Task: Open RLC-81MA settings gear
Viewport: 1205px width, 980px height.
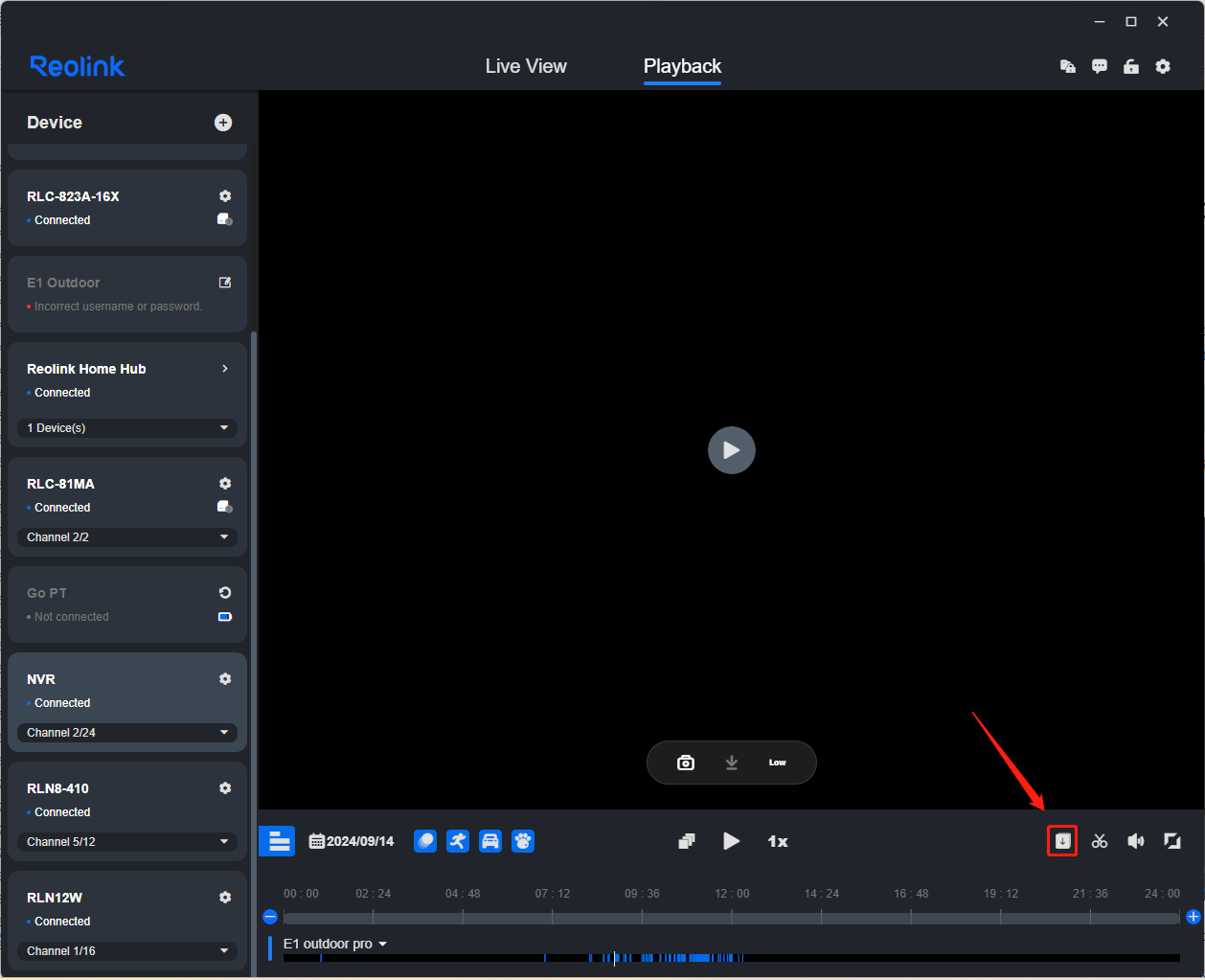Action: click(x=225, y=484)
